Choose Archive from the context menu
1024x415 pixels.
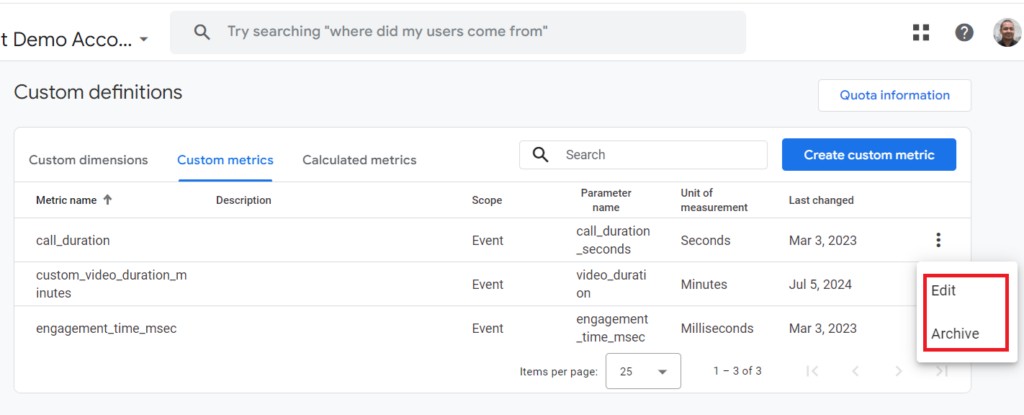tap(955, 334)
